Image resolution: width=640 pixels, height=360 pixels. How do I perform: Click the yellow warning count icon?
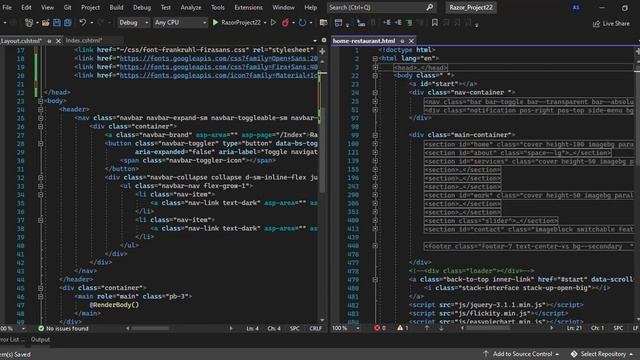click(x=400, y=328)
